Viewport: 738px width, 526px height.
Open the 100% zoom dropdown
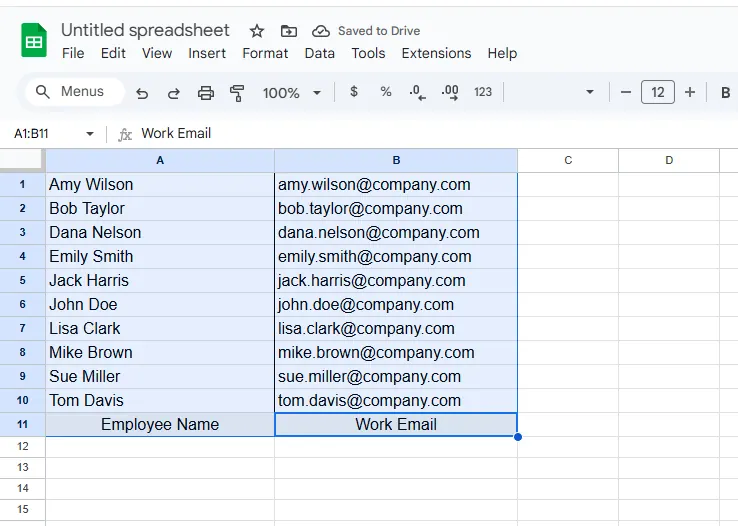[291, 93]
